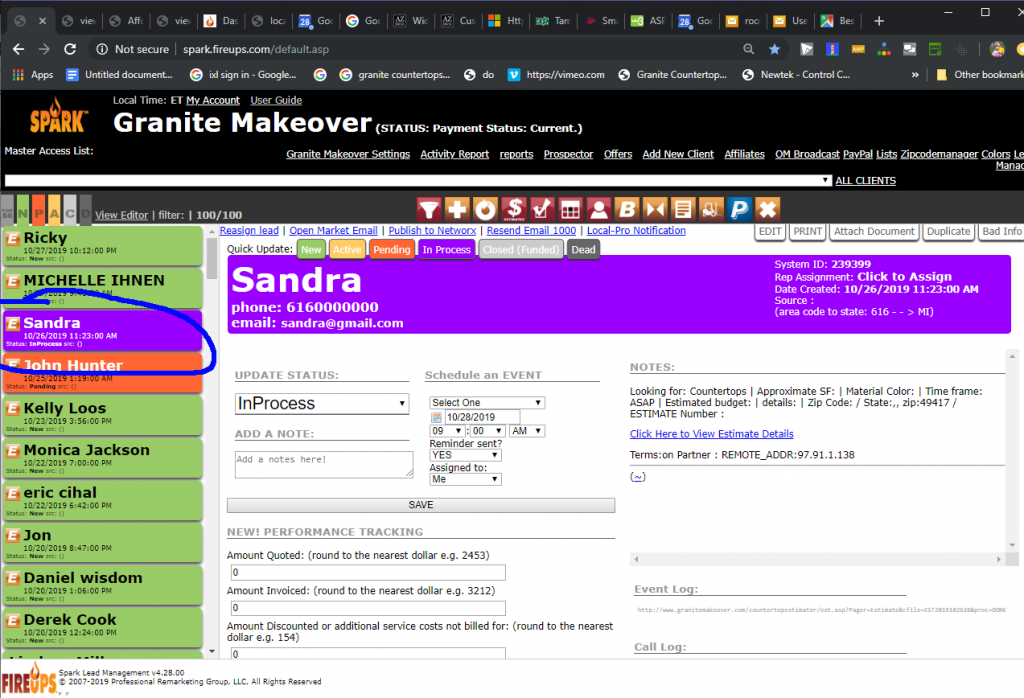Show more bookmarks via chevron
Screen dimensions: 1024x698
point(915,74)
